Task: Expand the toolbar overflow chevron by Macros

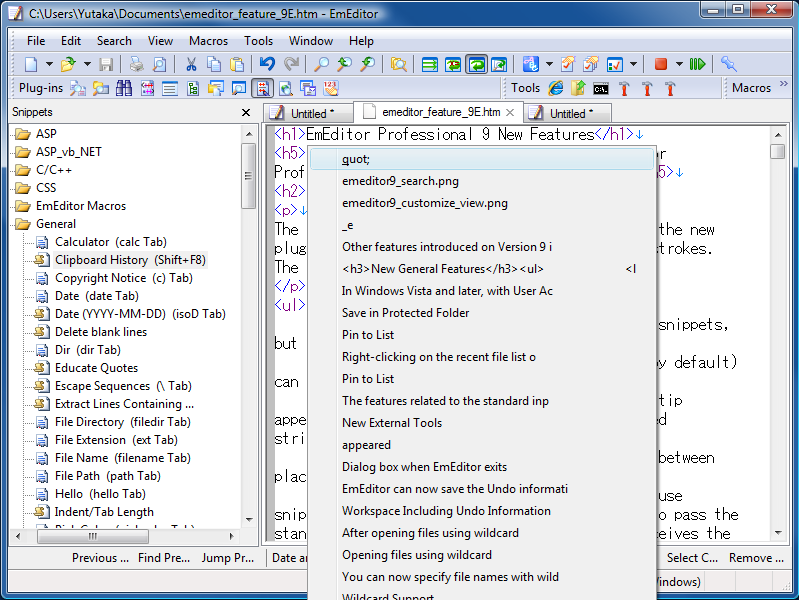Action: 784,83
